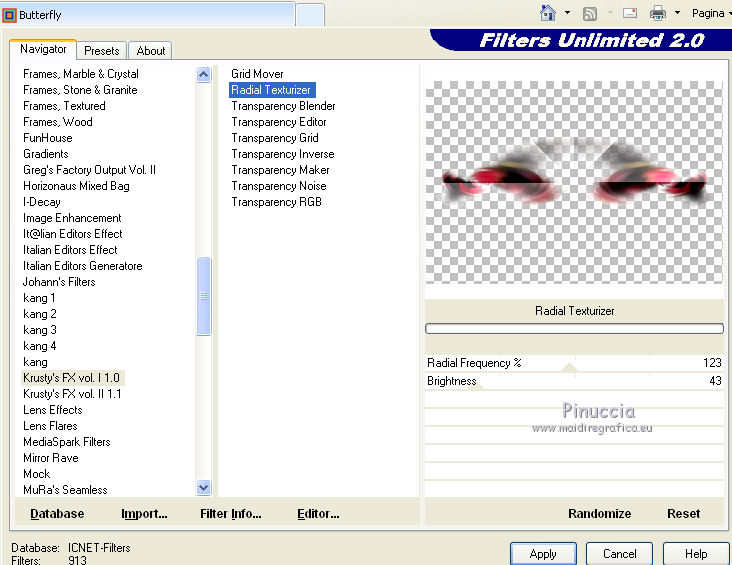Select Frames, Stone & Granite category
Image resolution: width=732 pixels, height=565 pixels.
pos(80,90)
